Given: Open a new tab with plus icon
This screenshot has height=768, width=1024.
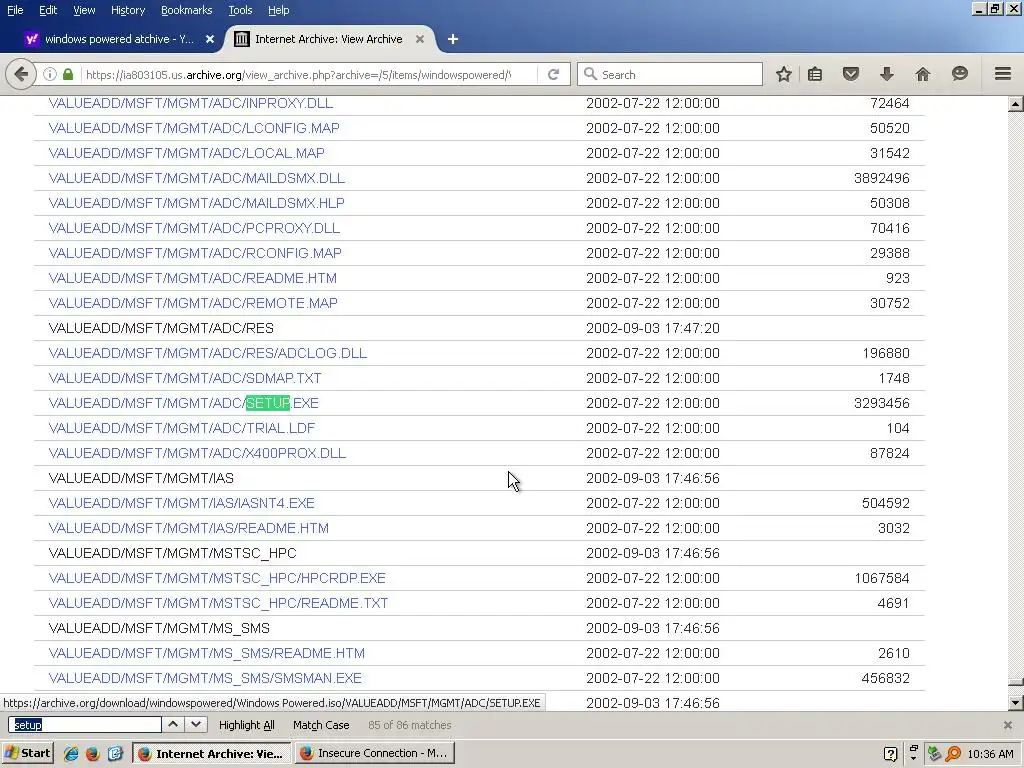Looking at the screenshot, I should [x=453, y=39].
